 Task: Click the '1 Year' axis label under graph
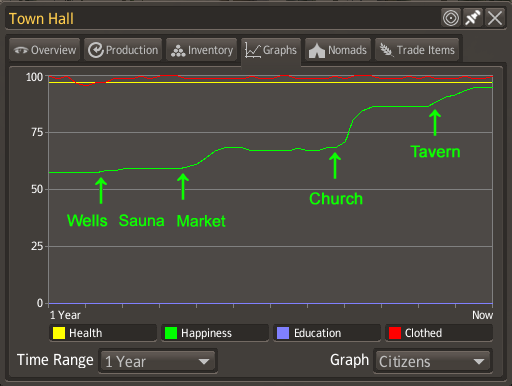[65, 315]
